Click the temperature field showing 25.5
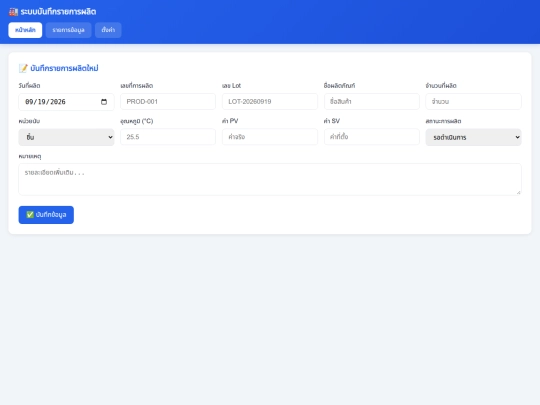The width and height of the screenshot is (540, 405). pyautogui.click(x=168, y=137)
